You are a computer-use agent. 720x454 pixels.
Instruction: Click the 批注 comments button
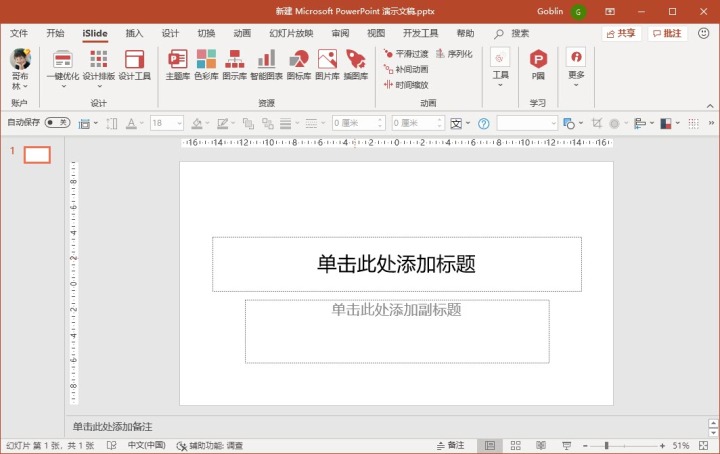pos(668,34)
